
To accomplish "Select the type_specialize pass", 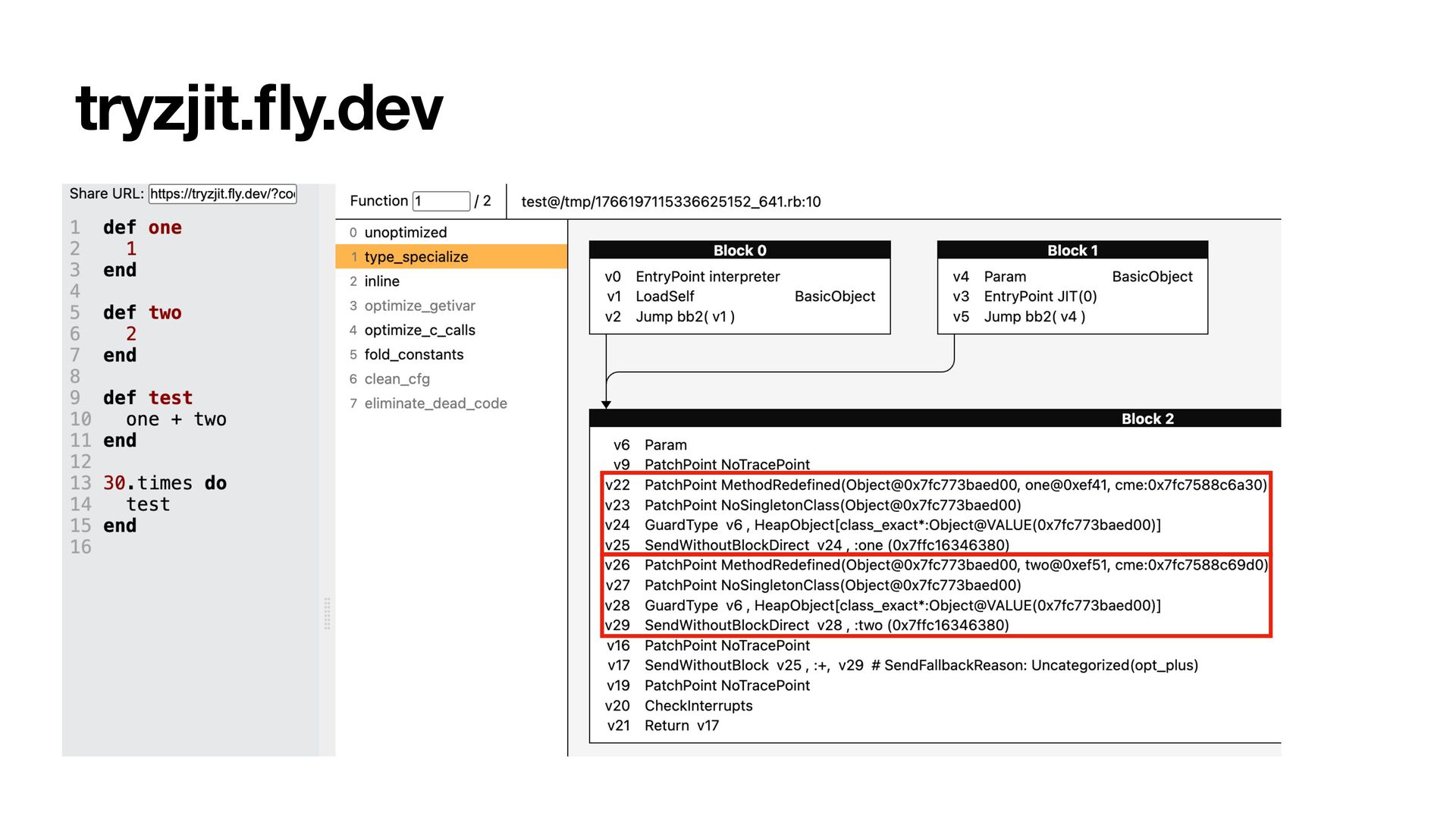I will click(416, 256).
